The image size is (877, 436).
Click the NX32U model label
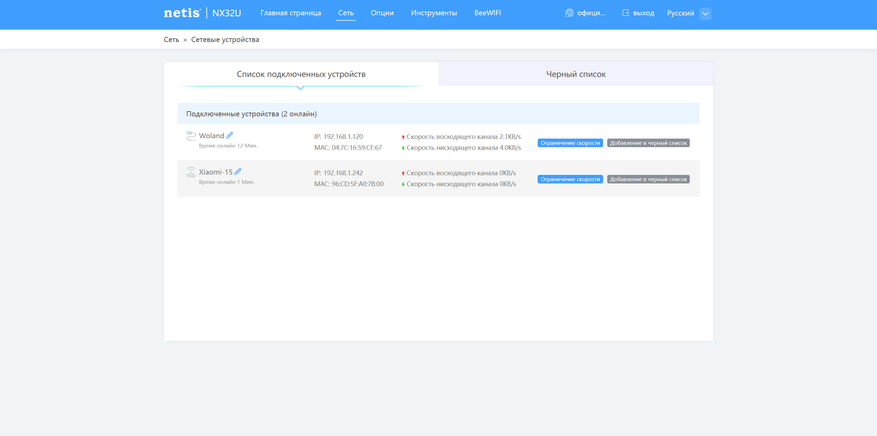(x=227, y=13)
